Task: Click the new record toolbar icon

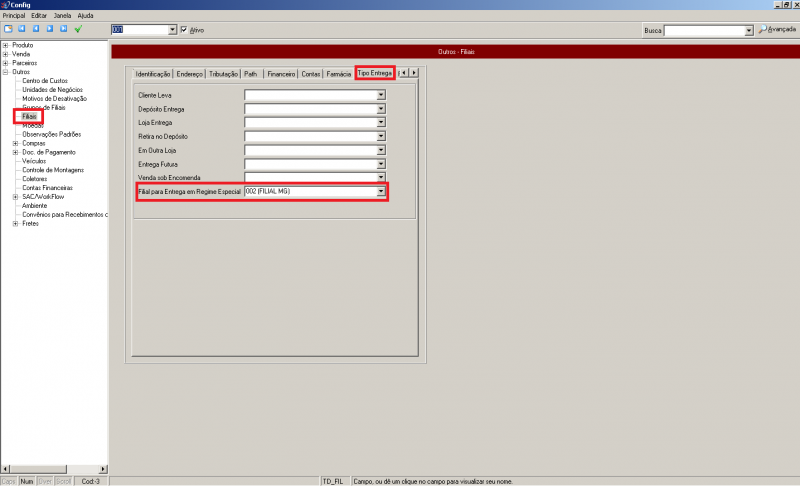Action: click(8, 30)
